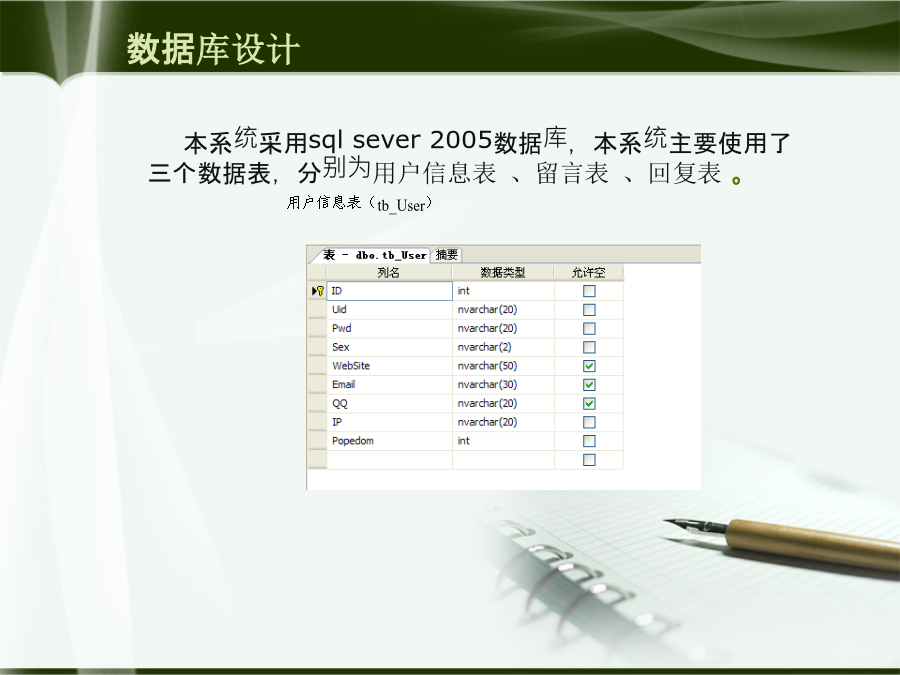Uncheck allow-null for QQ row
This screenshot has height=675, width=900.
[x=589, y=404]
